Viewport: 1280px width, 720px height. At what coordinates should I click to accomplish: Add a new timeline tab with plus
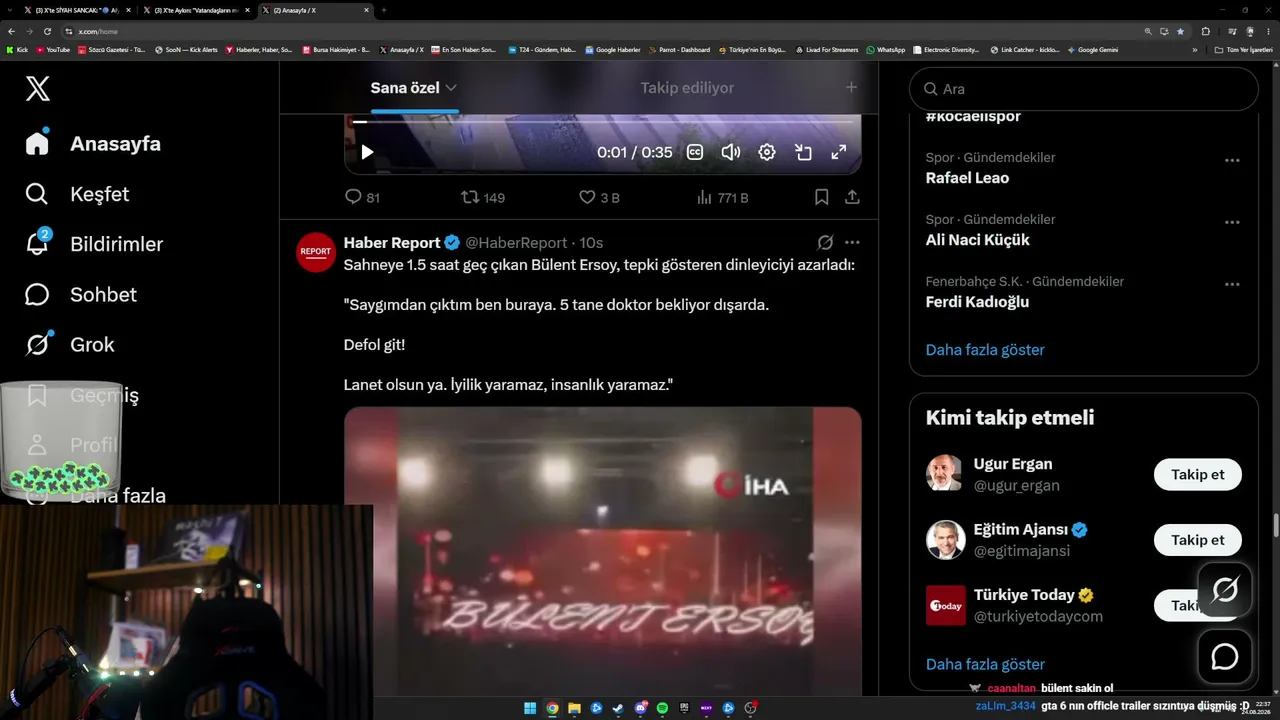(x=852, y=88)
